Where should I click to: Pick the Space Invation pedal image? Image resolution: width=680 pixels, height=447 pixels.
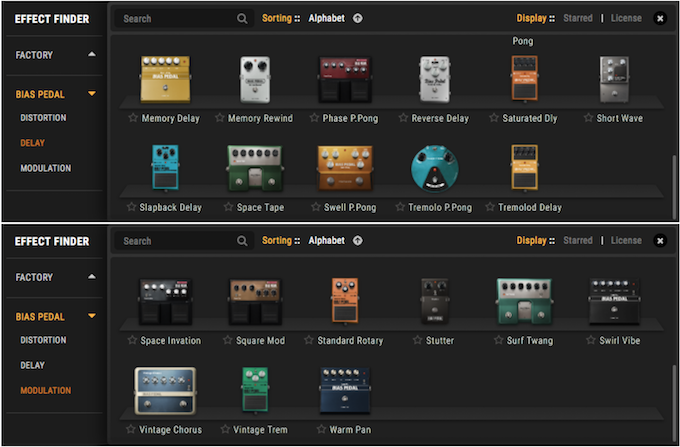(165, 302)
